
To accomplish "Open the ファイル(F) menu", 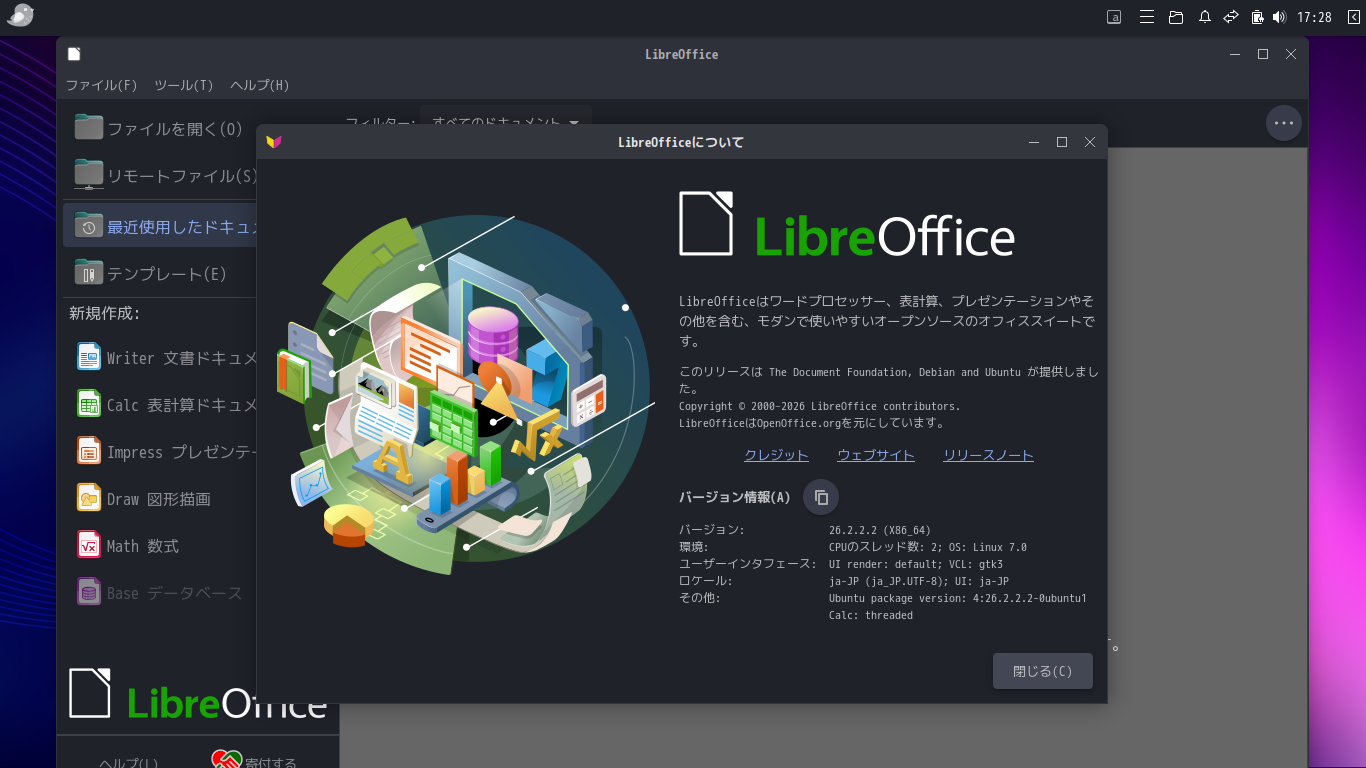I will [102, 85].
